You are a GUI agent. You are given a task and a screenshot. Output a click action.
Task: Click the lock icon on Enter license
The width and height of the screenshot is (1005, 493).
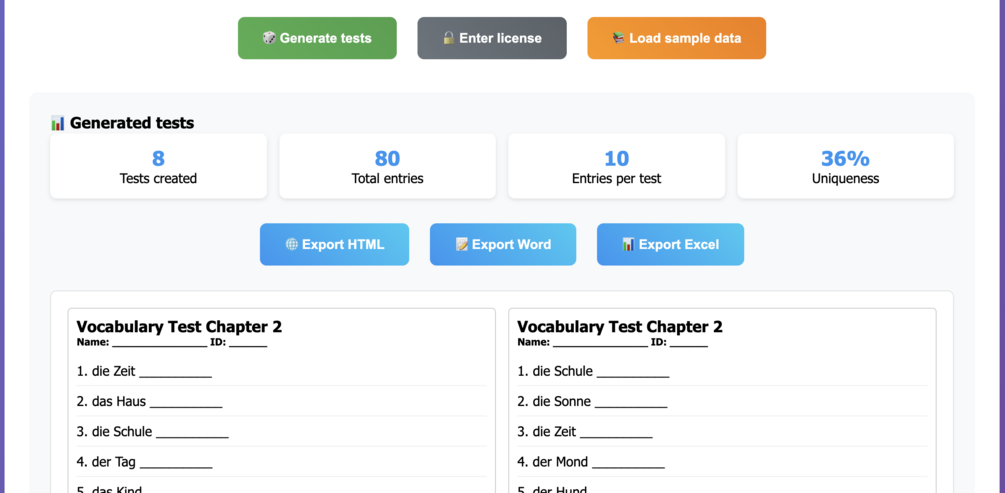click(448, 38)
